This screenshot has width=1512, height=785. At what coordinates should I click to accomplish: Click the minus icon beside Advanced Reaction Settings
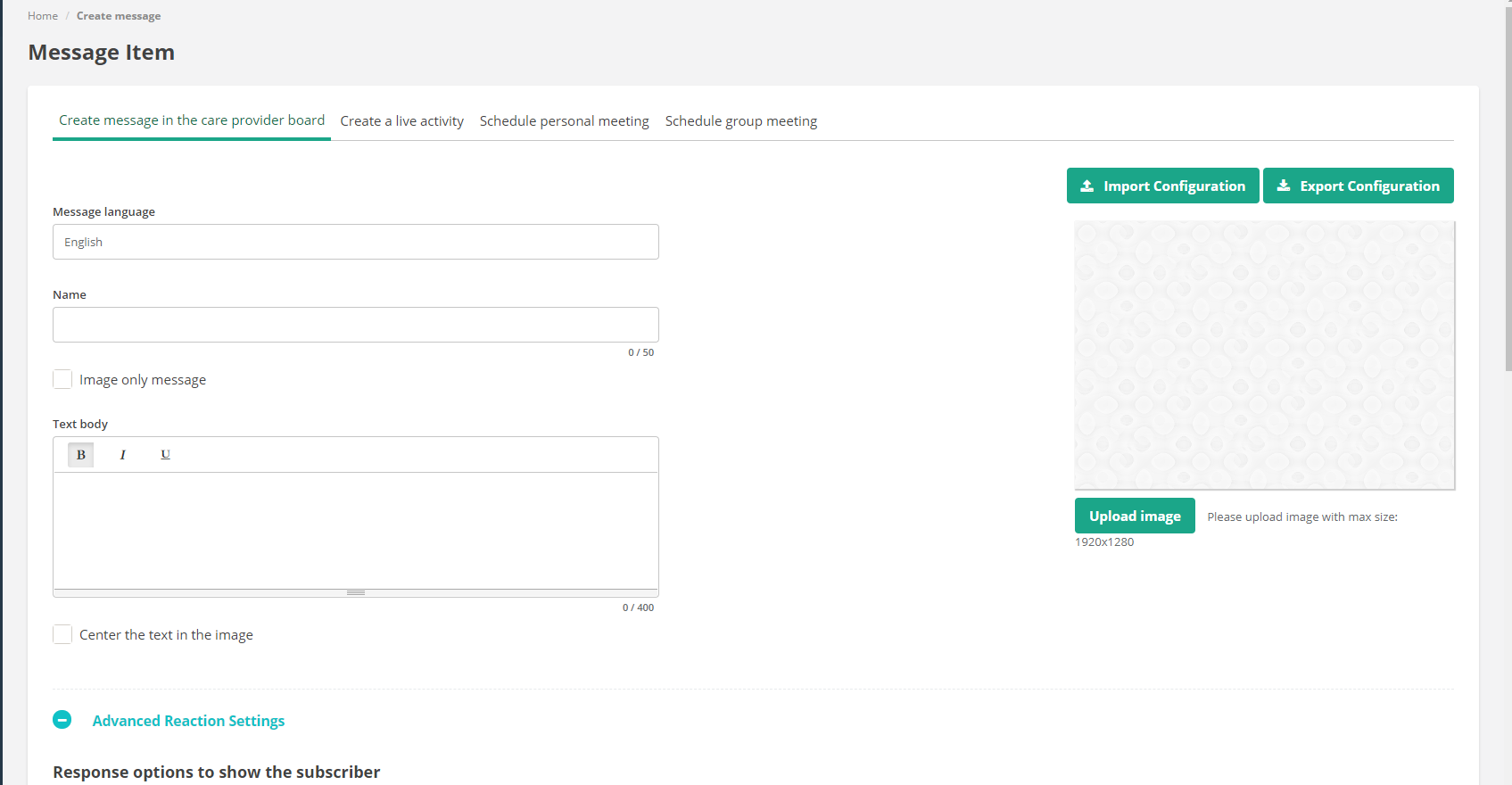(x=62, y=720)
